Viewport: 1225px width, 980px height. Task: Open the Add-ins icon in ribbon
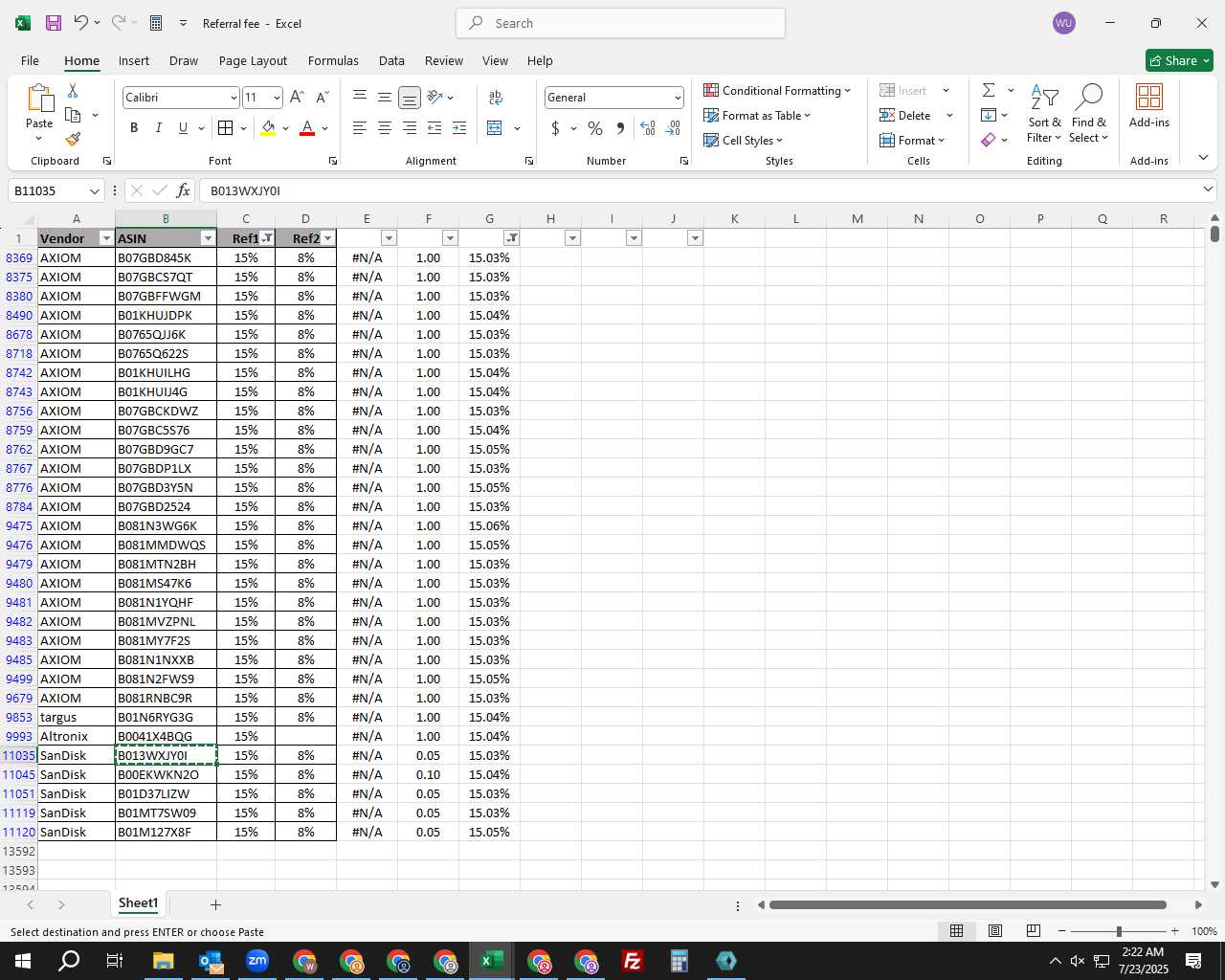1149,106
